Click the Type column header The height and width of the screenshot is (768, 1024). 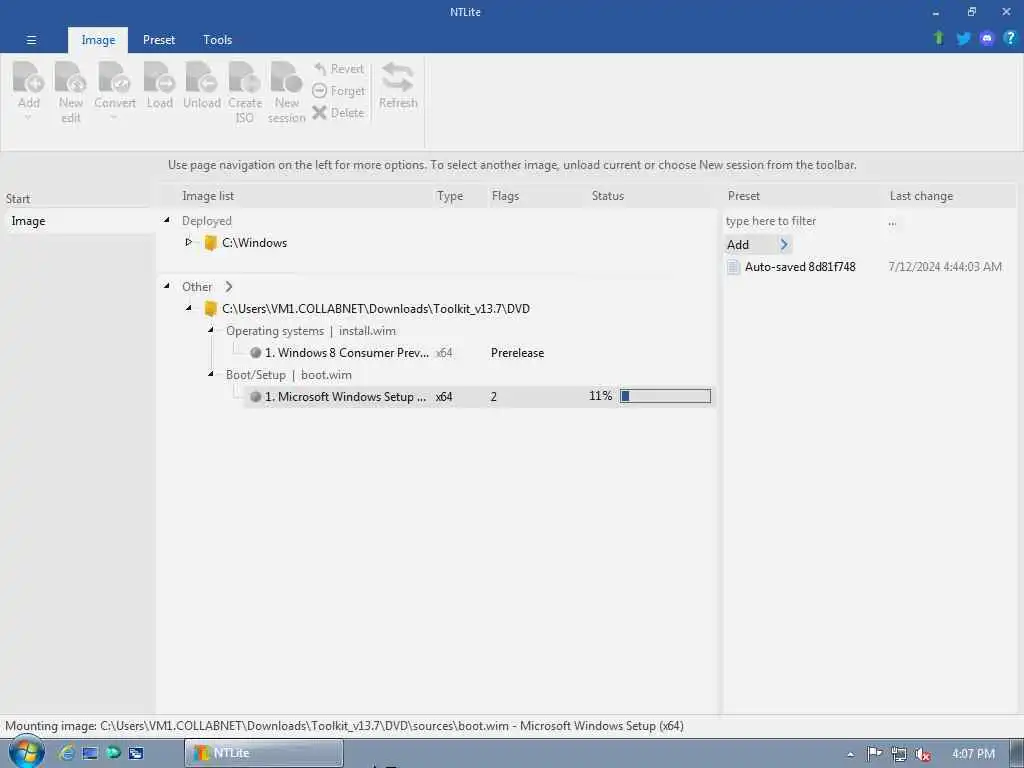(449, 196)
